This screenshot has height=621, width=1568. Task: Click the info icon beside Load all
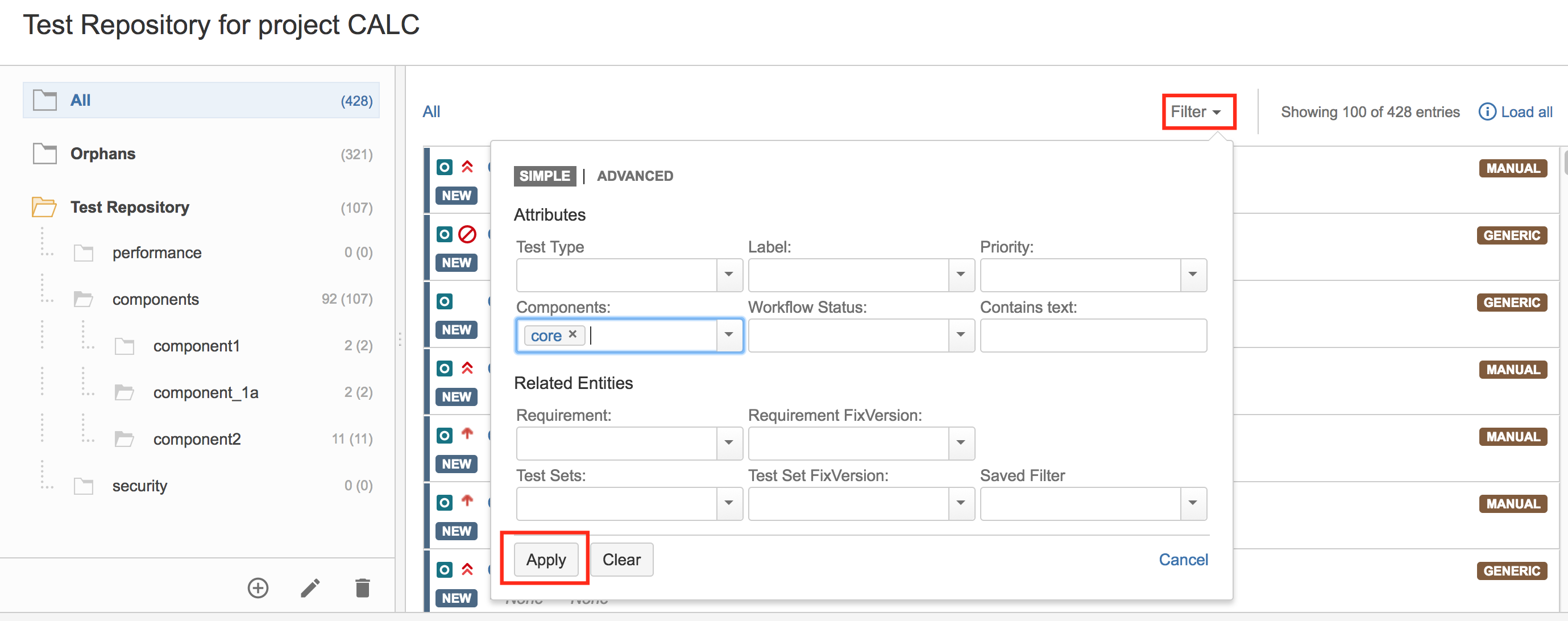pyautogui.click(x=1487, y=112)
